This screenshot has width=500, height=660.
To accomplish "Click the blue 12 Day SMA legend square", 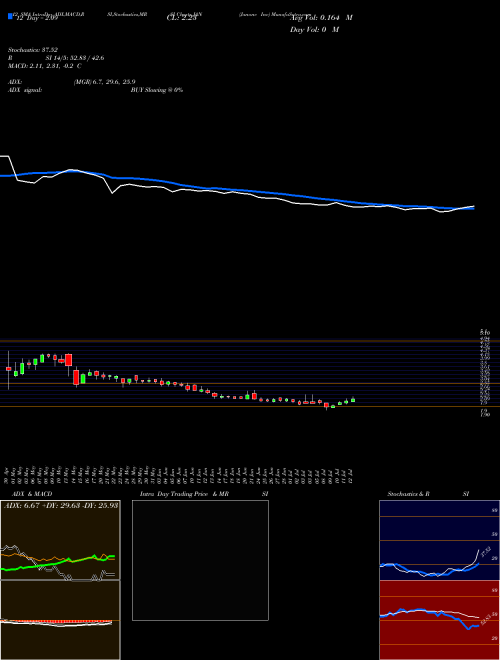I will (x=10, y=16).
